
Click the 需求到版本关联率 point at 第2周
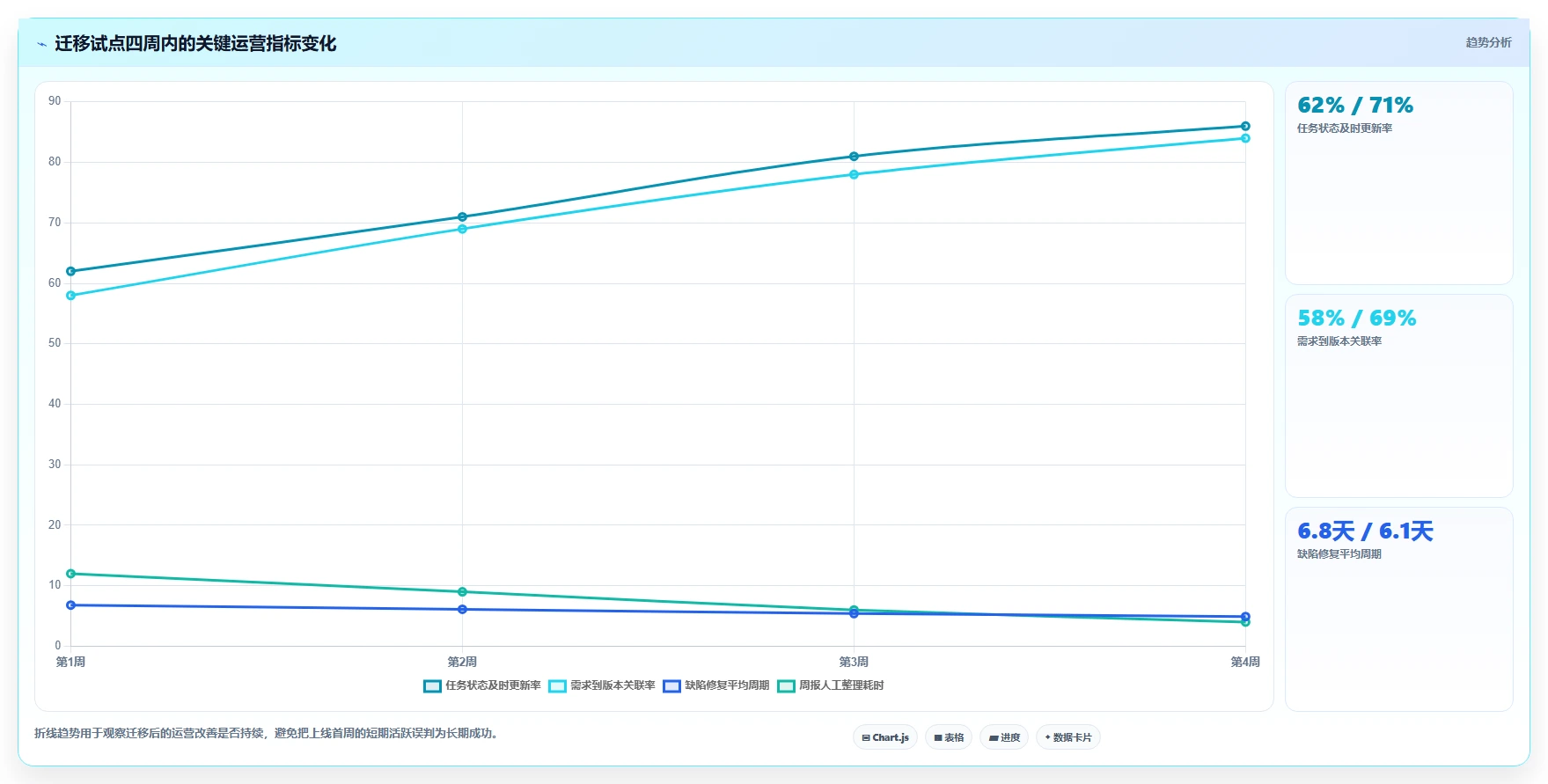[462, 229]
